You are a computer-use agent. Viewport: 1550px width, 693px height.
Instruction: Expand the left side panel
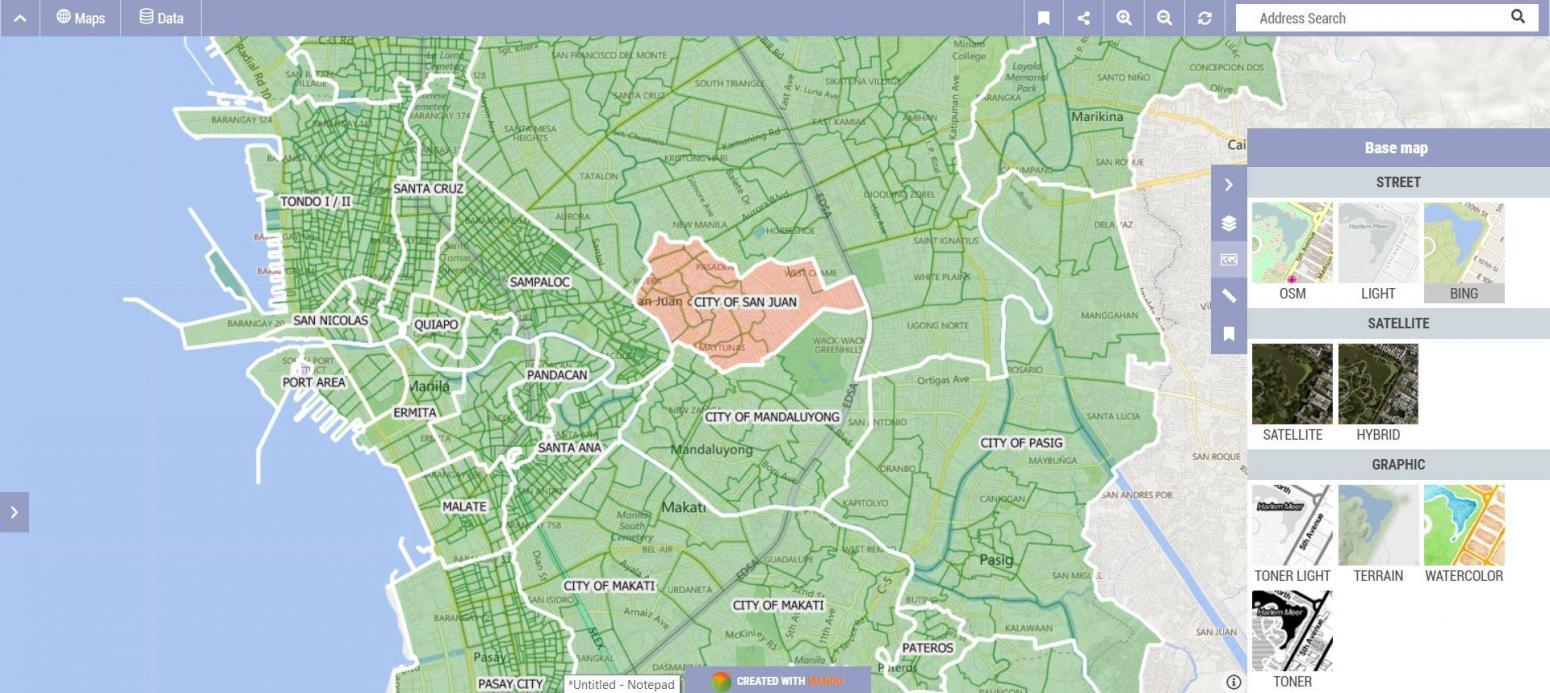pos(13,511)
